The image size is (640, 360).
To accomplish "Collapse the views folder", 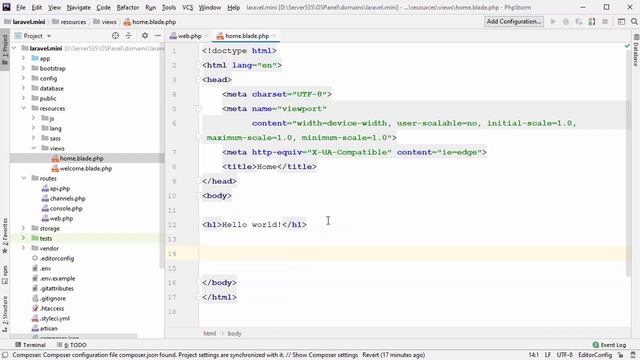I will point(33,148).
